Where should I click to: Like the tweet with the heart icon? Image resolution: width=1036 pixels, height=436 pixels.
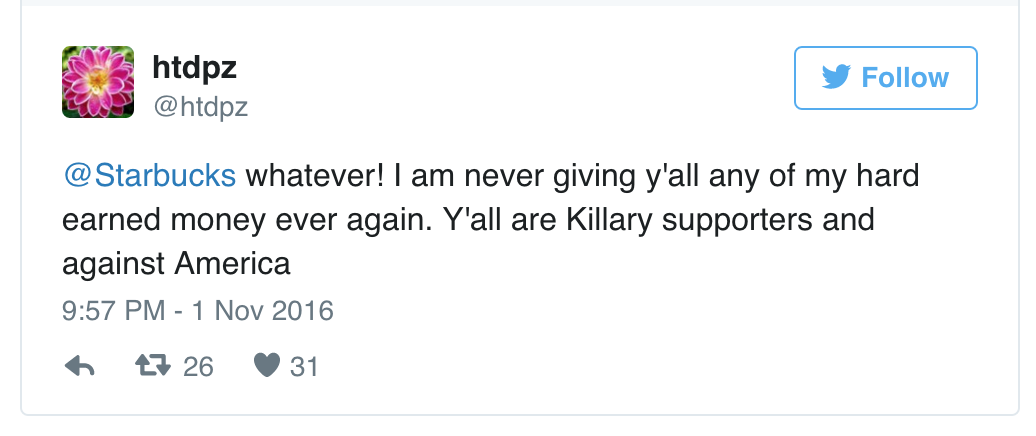pos(265,367)
